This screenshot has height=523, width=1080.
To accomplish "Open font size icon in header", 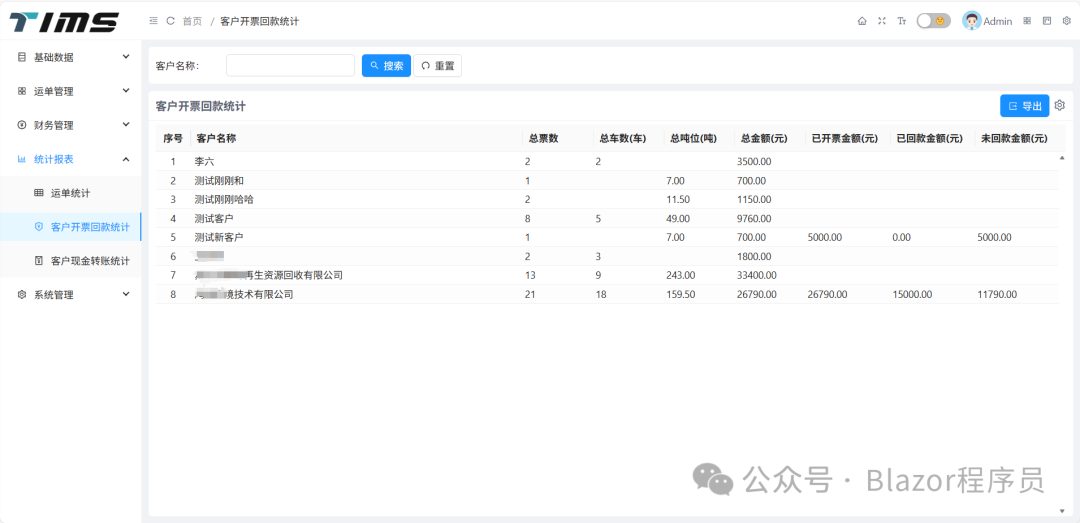I will coord(902,21).
